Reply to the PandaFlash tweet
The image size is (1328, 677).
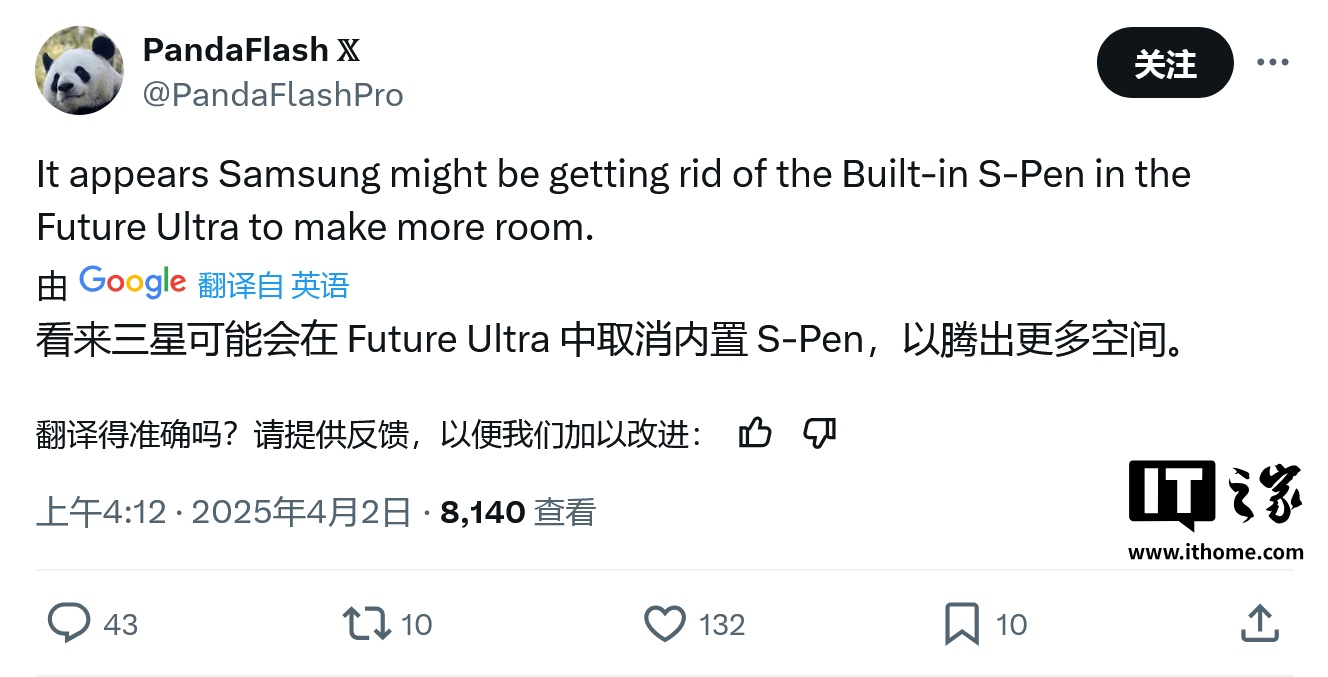(70, 624)
